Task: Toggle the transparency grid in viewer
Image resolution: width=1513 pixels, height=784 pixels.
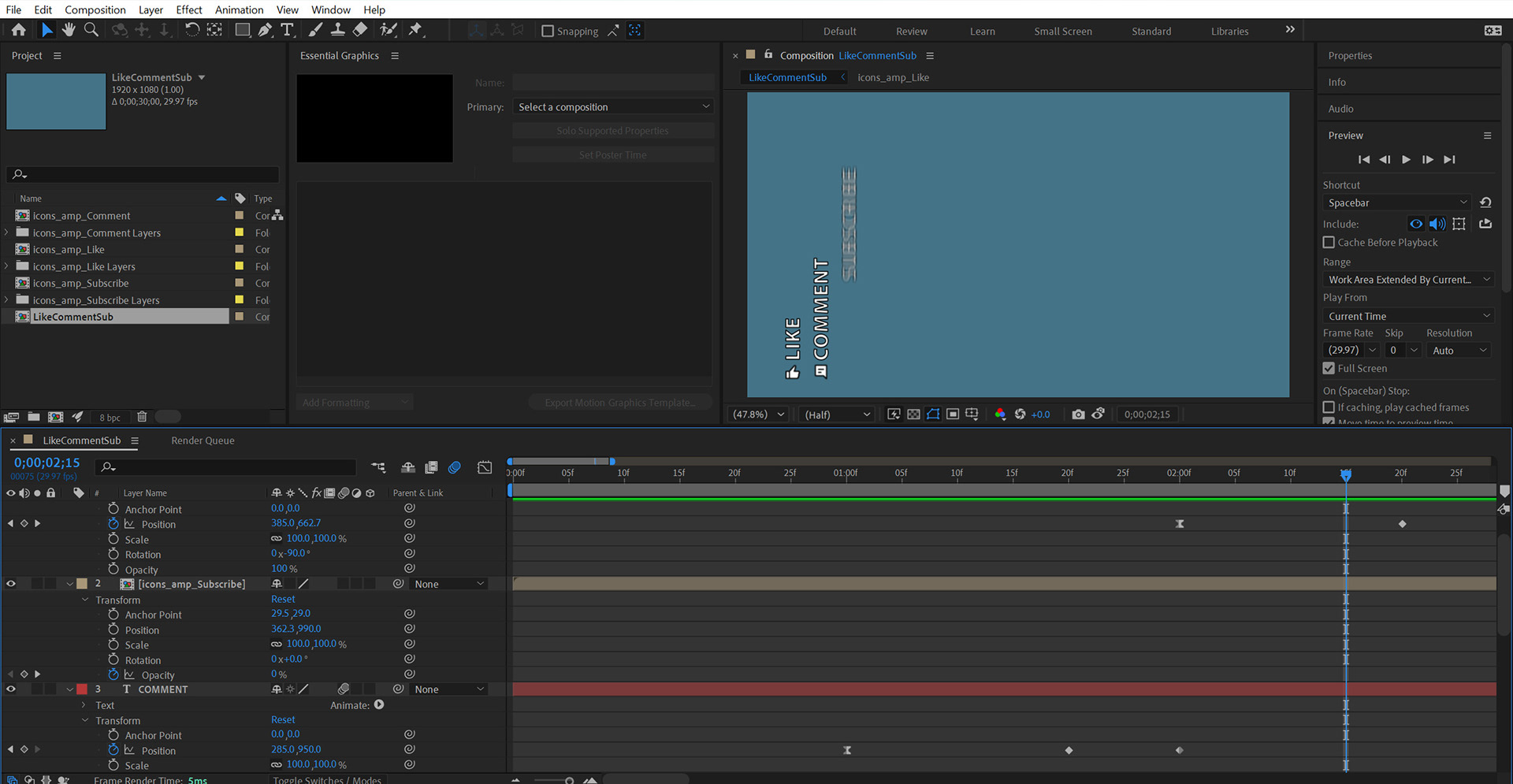Action: 913,414
